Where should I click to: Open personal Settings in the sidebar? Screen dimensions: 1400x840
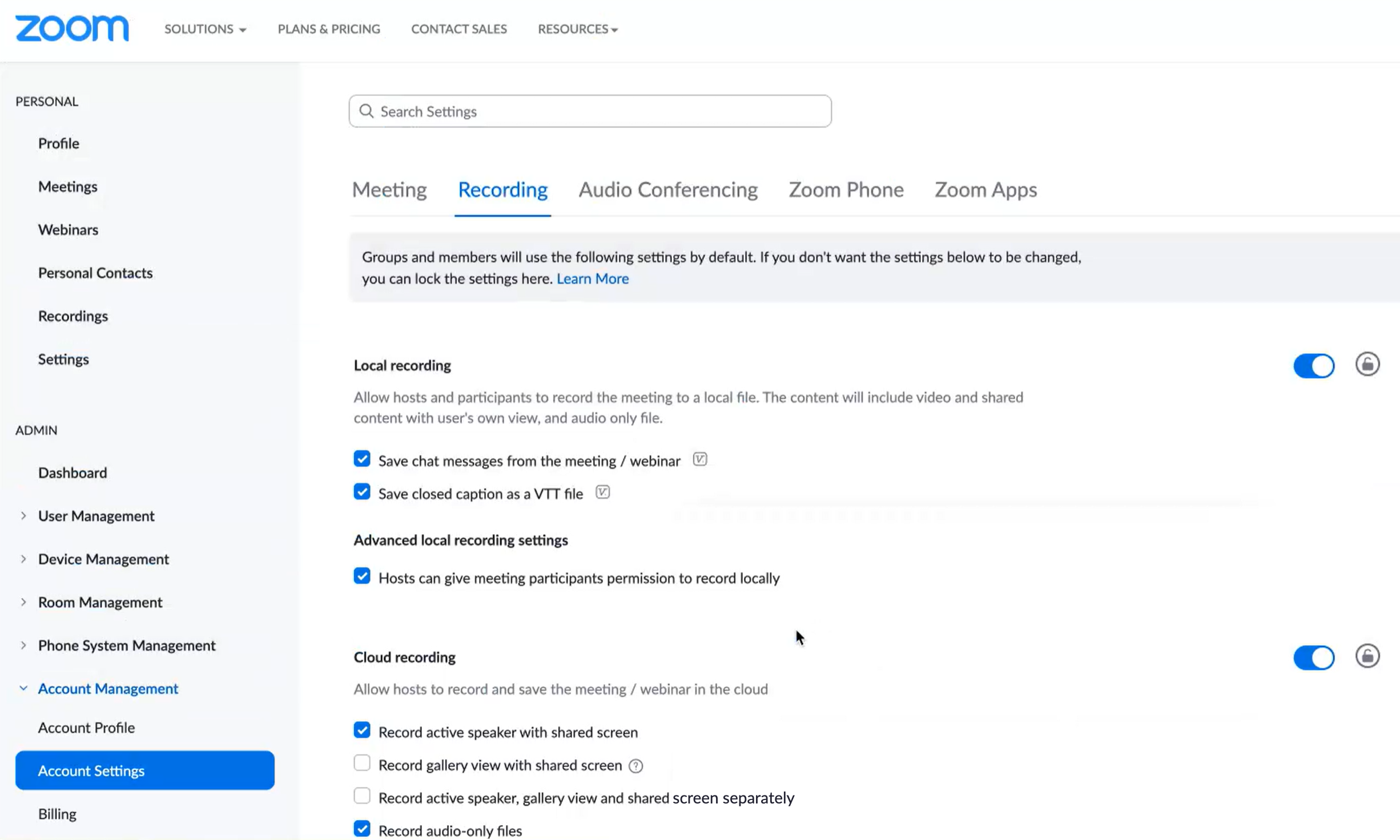[x=63, y=359]
